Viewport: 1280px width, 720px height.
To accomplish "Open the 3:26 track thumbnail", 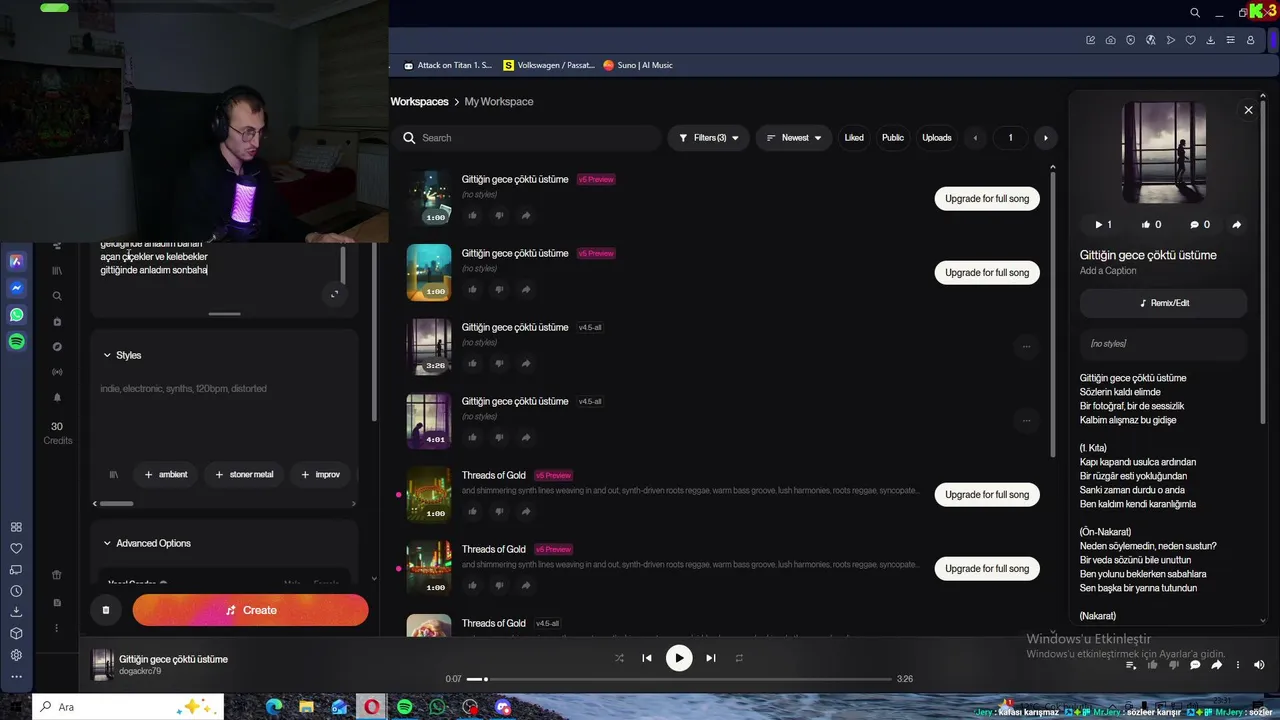I will tap(429, 347).
